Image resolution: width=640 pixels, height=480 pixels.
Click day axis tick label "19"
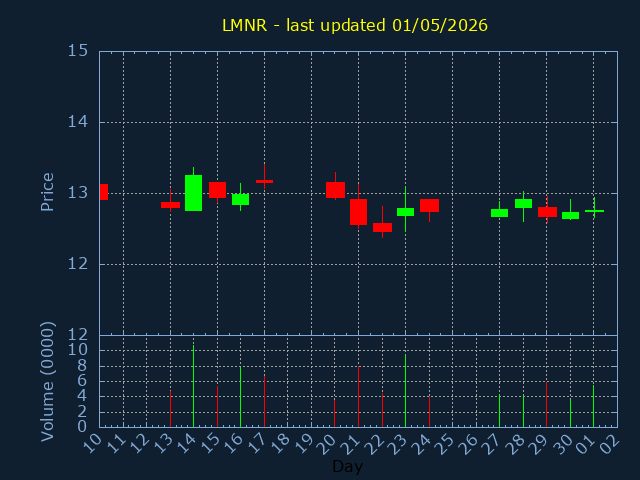coord(304,443)
